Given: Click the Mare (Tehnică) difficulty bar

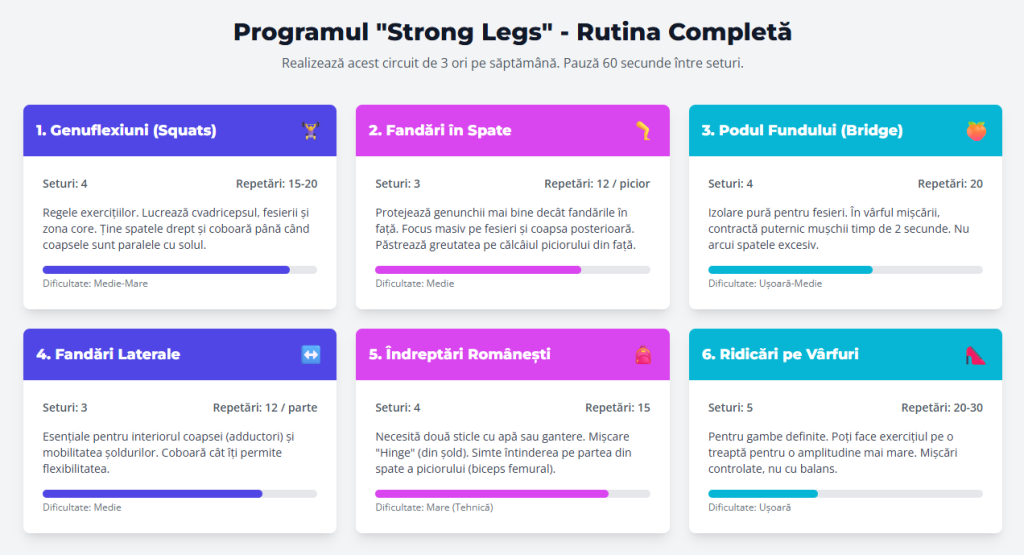Looking at the screenshot, I should [x=512, y=494].
